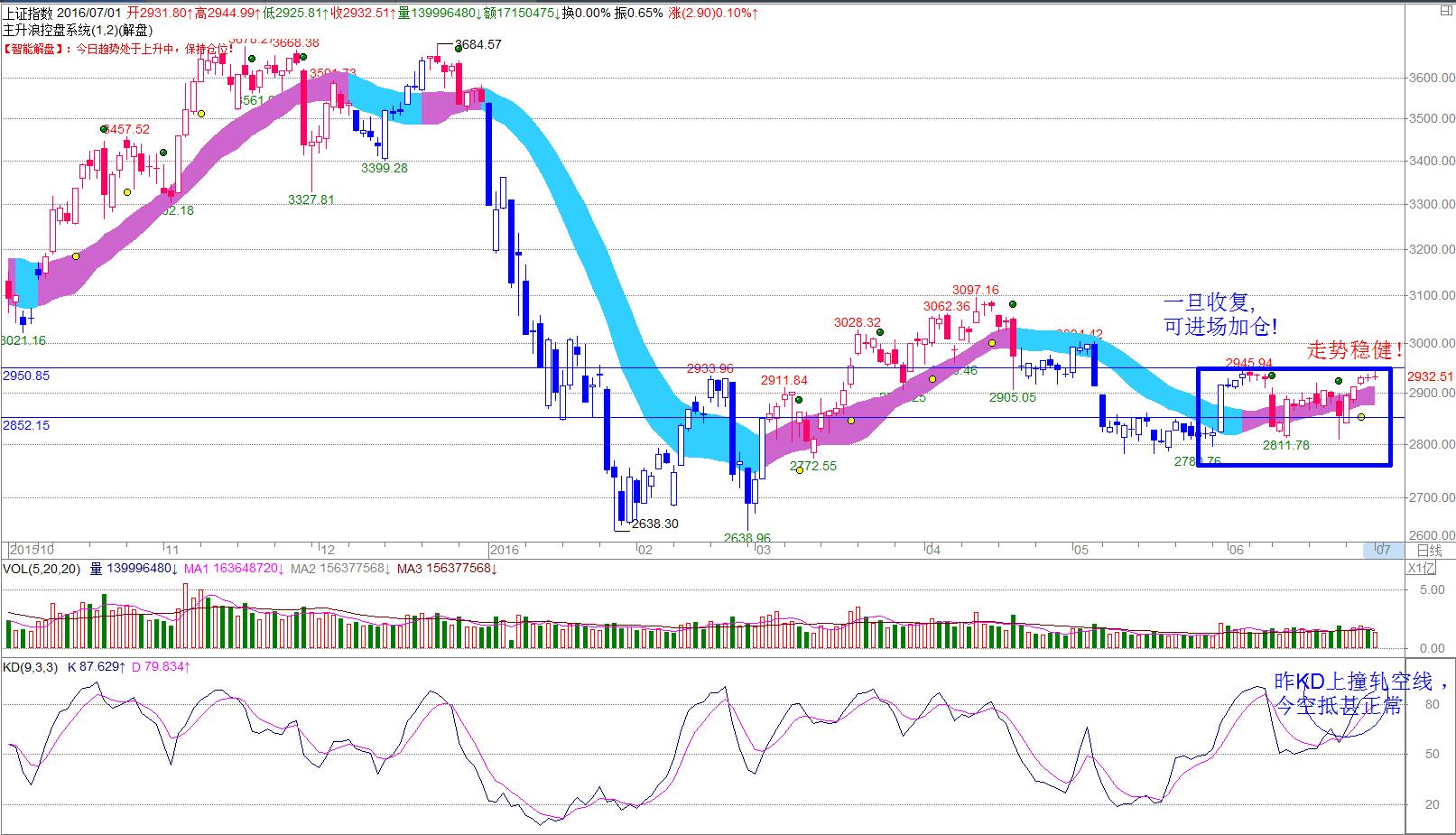Click the 2950.85 horizontal line price label
This screenshot has height=835, width=1456.
[26, 376]
